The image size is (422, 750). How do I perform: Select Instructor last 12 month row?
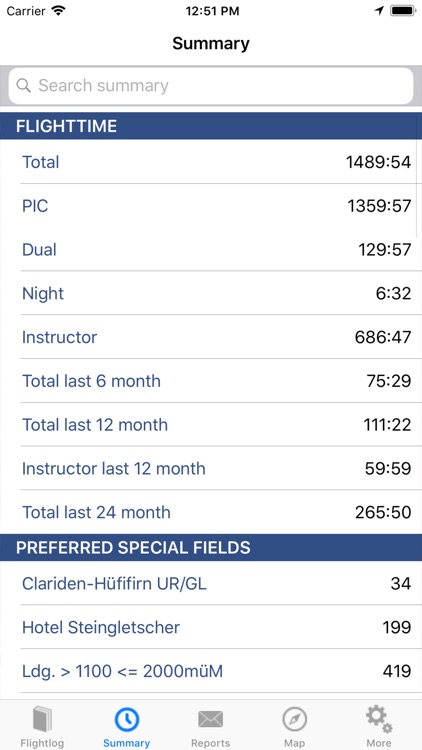coord(211,468)
